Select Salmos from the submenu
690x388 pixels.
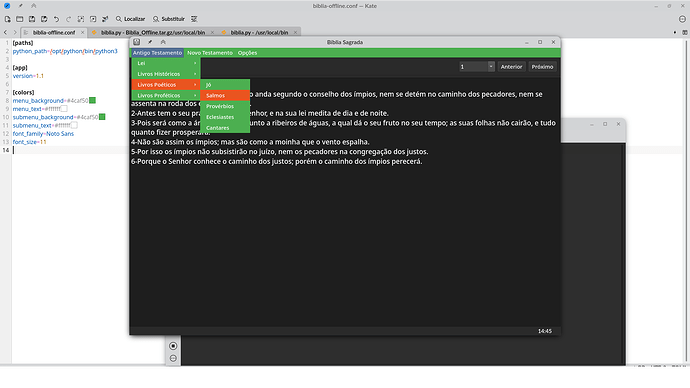coord(225,95)
